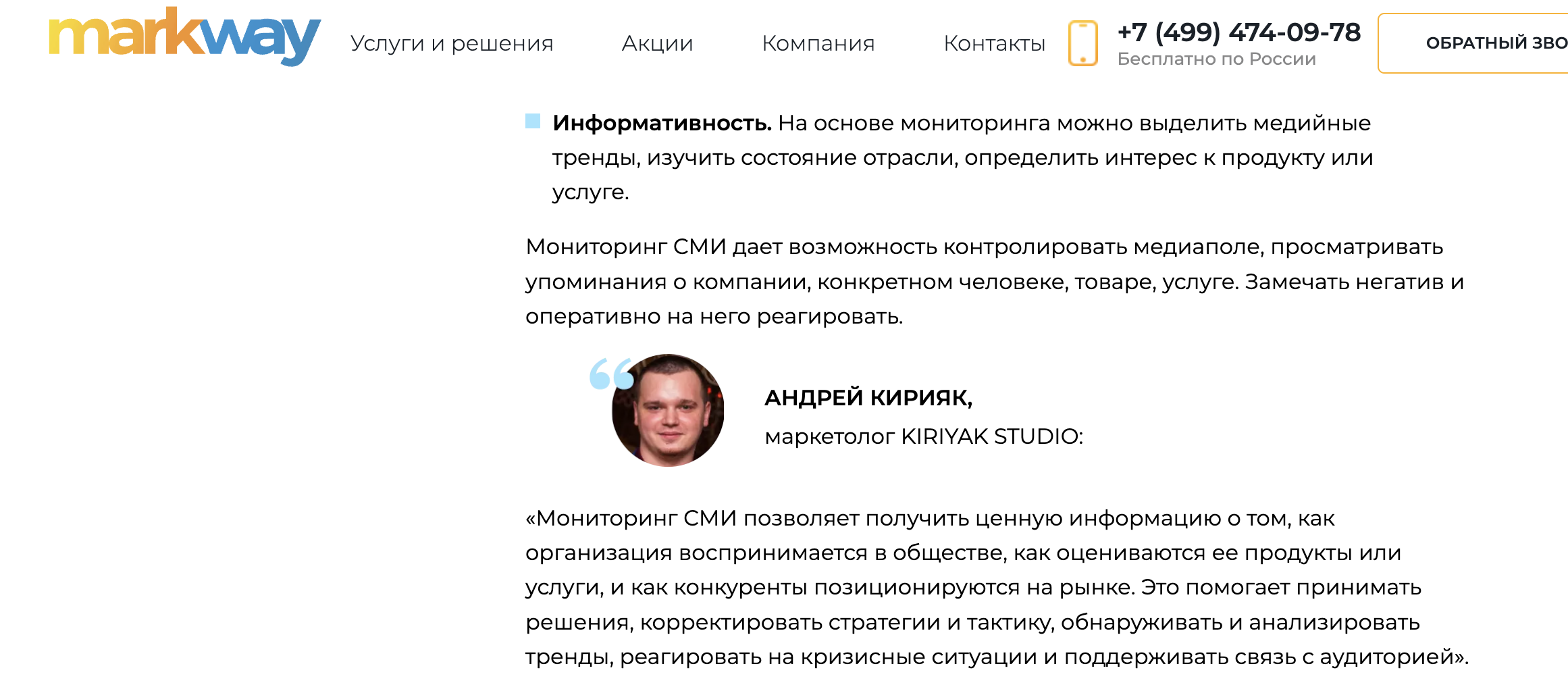The image size is (1568, 685).
Task: Click the word услуге ending the bullet
Action: point(590,193)
